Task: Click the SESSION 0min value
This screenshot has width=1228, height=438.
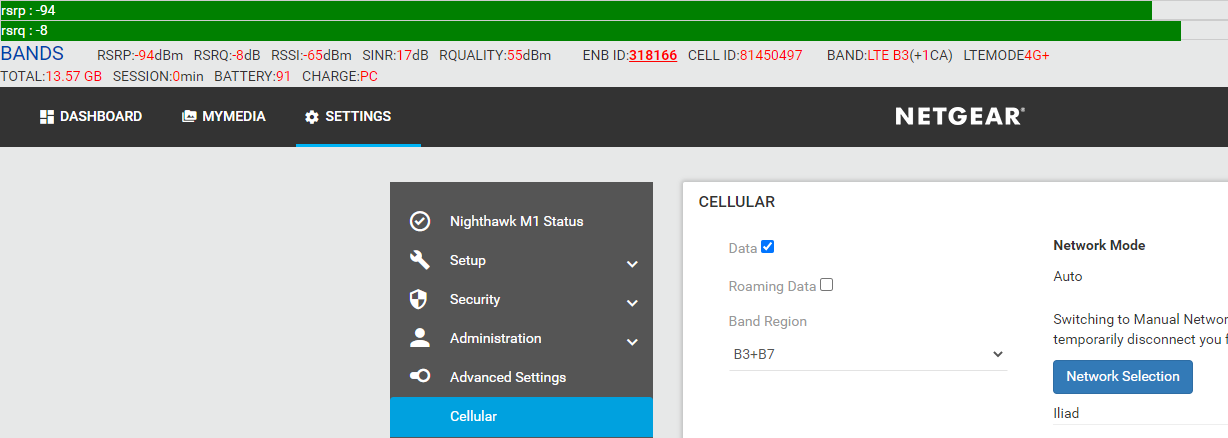Action: (186, 76)
